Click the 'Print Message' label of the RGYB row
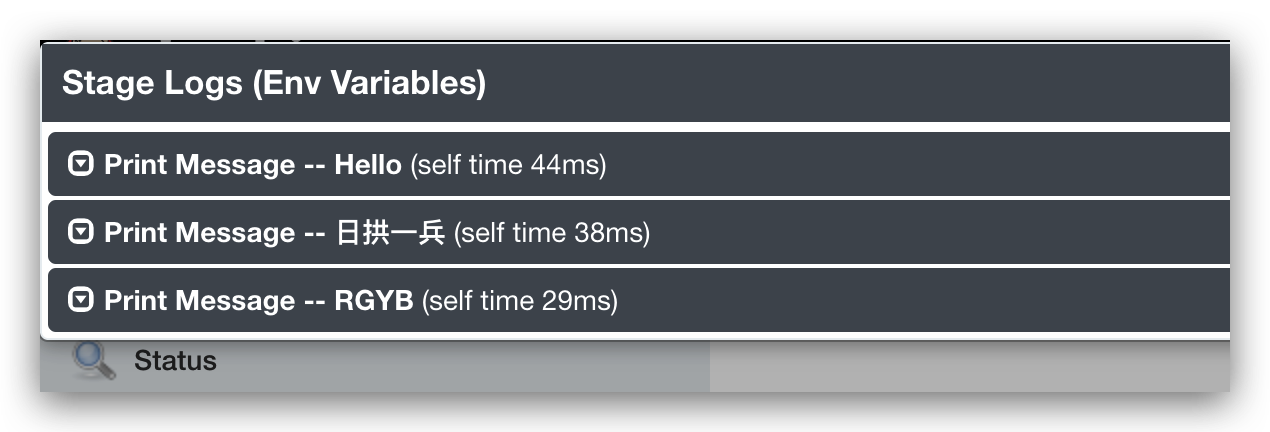 [199, 300]
